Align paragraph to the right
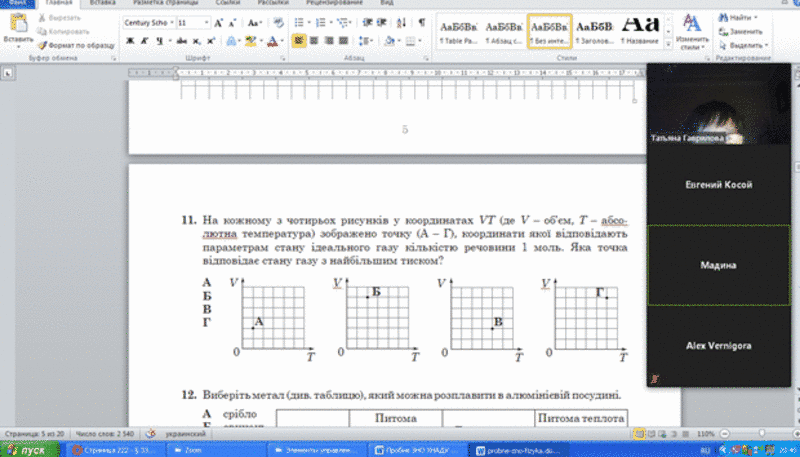 [329, 41]
